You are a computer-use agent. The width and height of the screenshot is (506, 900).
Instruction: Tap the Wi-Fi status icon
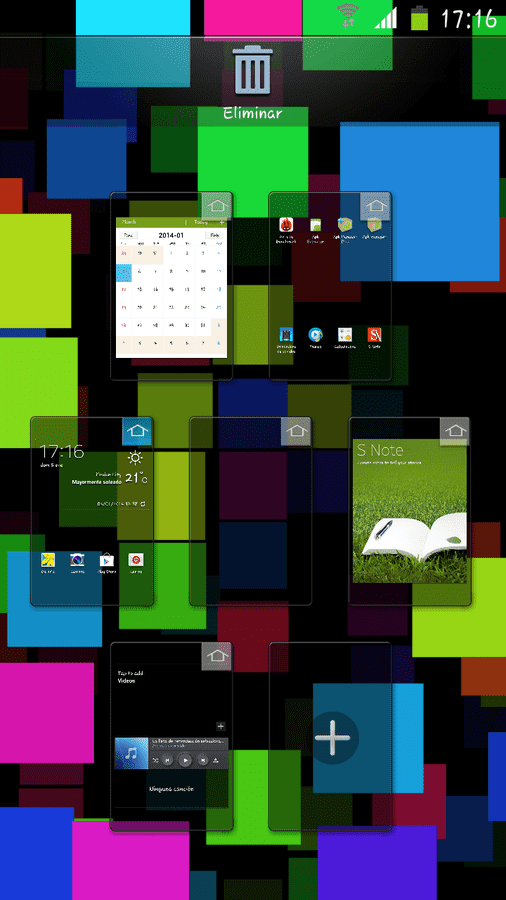pos(348,16)
